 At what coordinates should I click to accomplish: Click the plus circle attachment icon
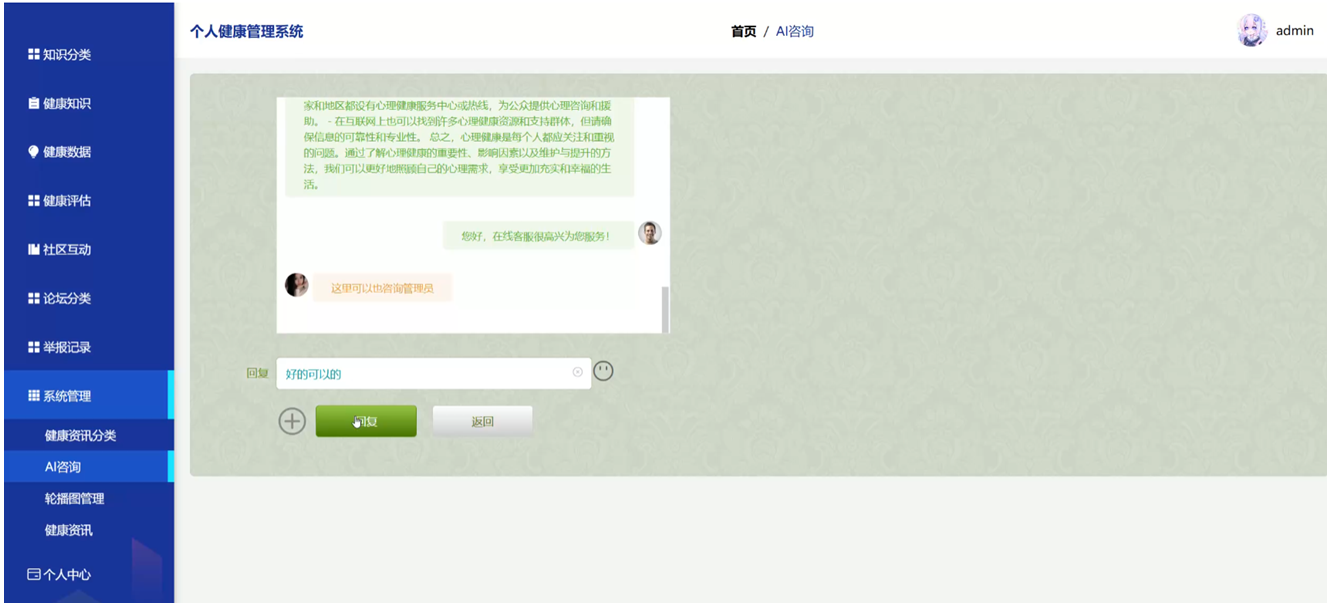[292, 421]
